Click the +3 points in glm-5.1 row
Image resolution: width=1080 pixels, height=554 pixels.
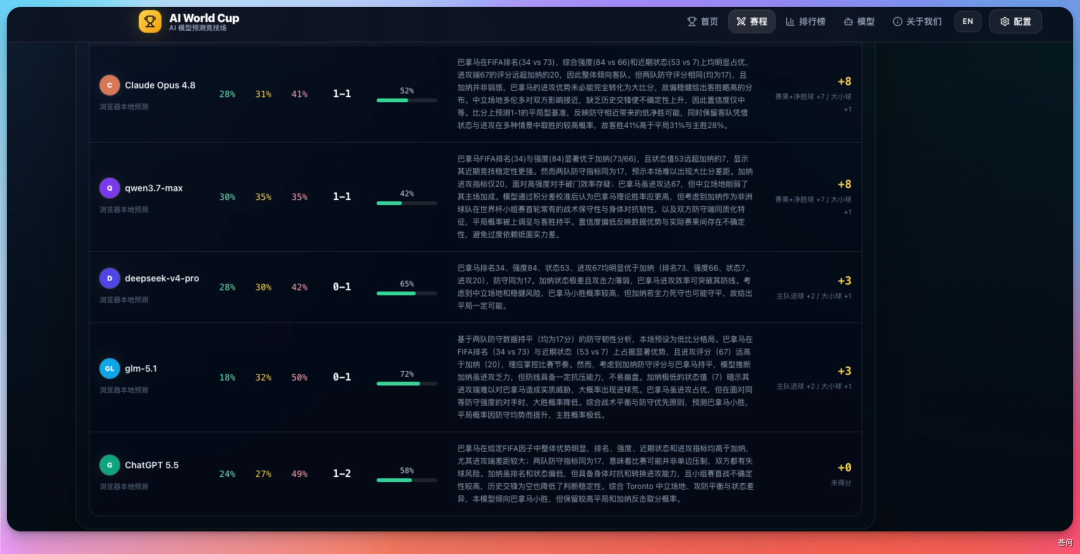[x=844, y=371]
